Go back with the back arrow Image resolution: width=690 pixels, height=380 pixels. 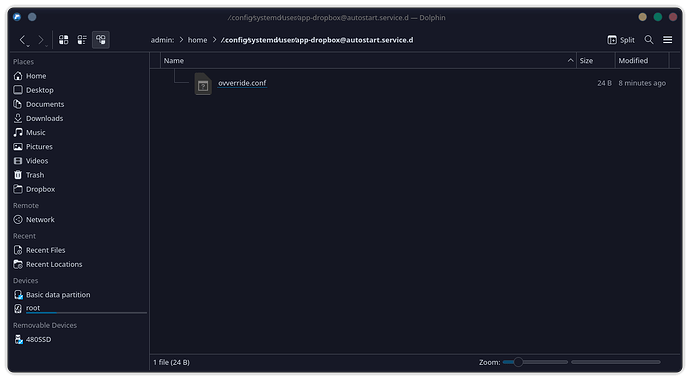point(23,40)
